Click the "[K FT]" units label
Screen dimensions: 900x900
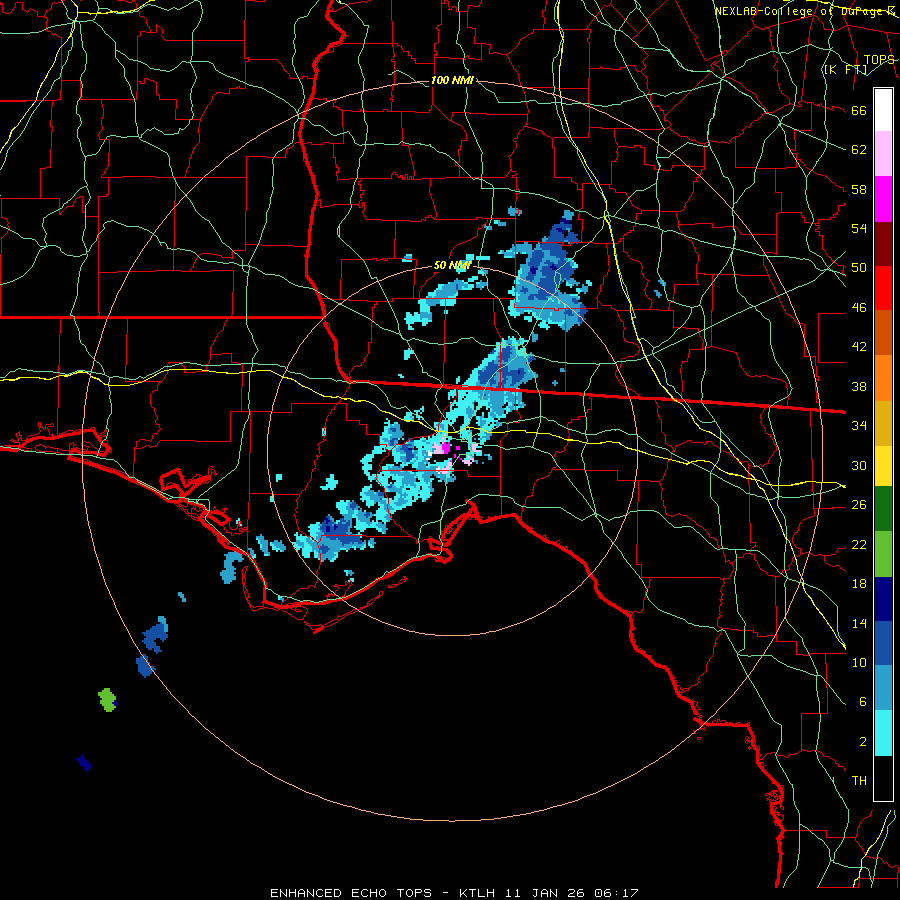coord(845,70)
